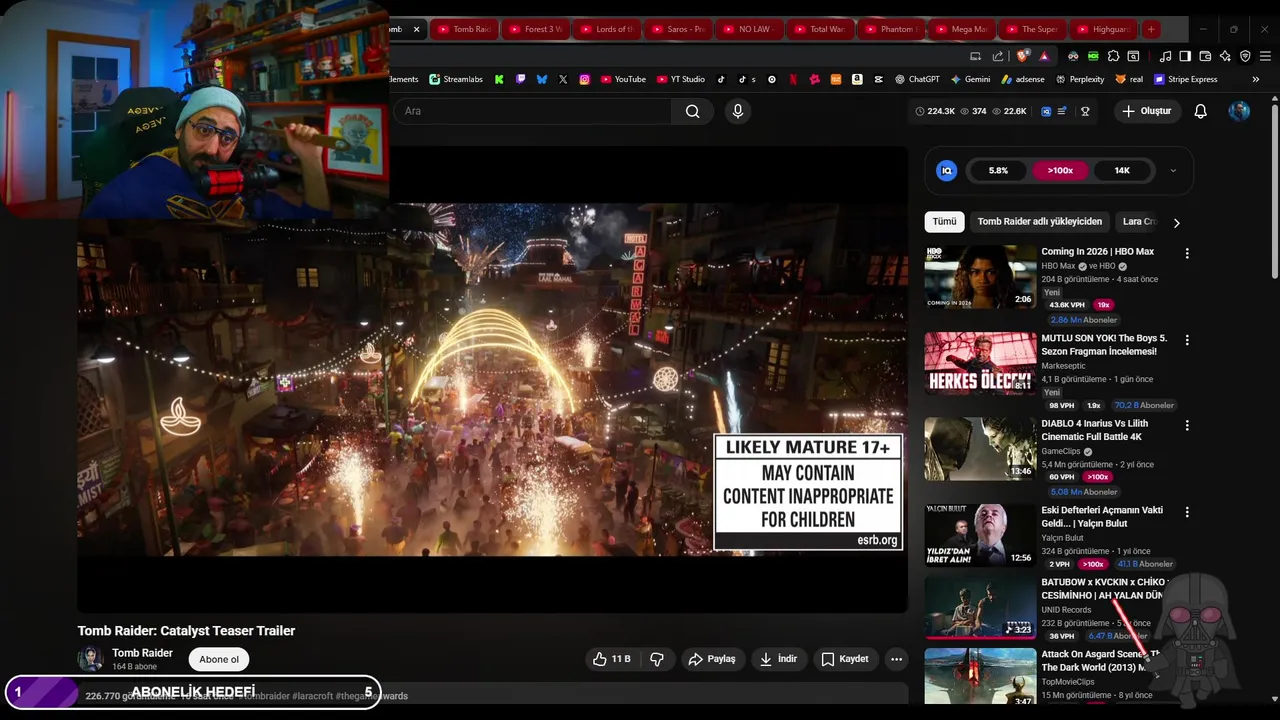Open YouTube notifications bell
Image resolution: width=1280 pixels, height=720 pixels.
[1200, 111]
